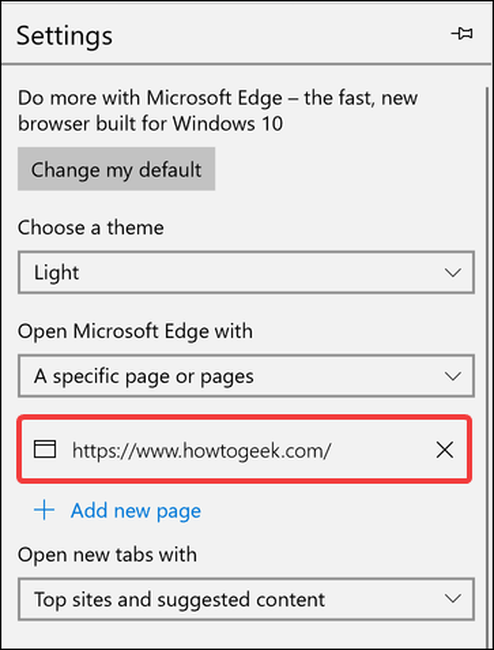Click the chevron on the startup pages combo box
Image resolution: width=494 pixels, height=650 pixels.
(x=453, y=376)
